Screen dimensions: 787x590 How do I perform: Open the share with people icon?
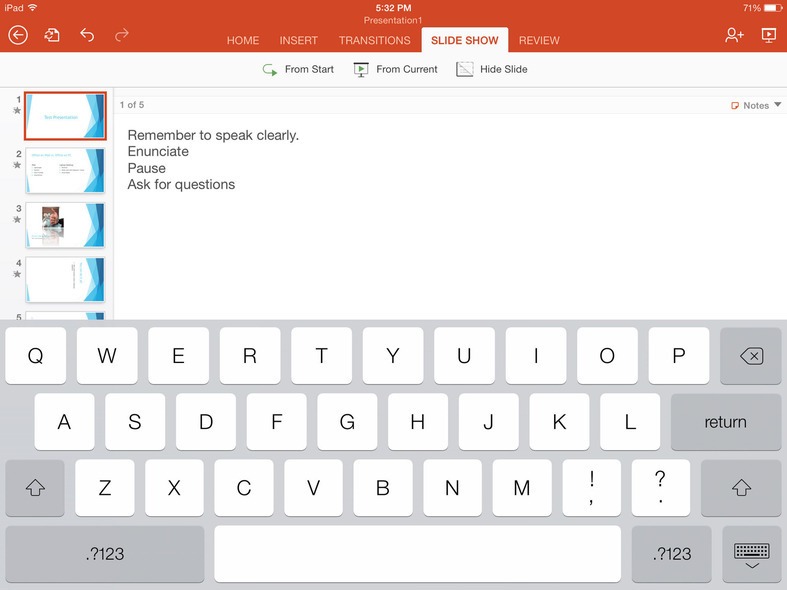click(x=734, y=35)
